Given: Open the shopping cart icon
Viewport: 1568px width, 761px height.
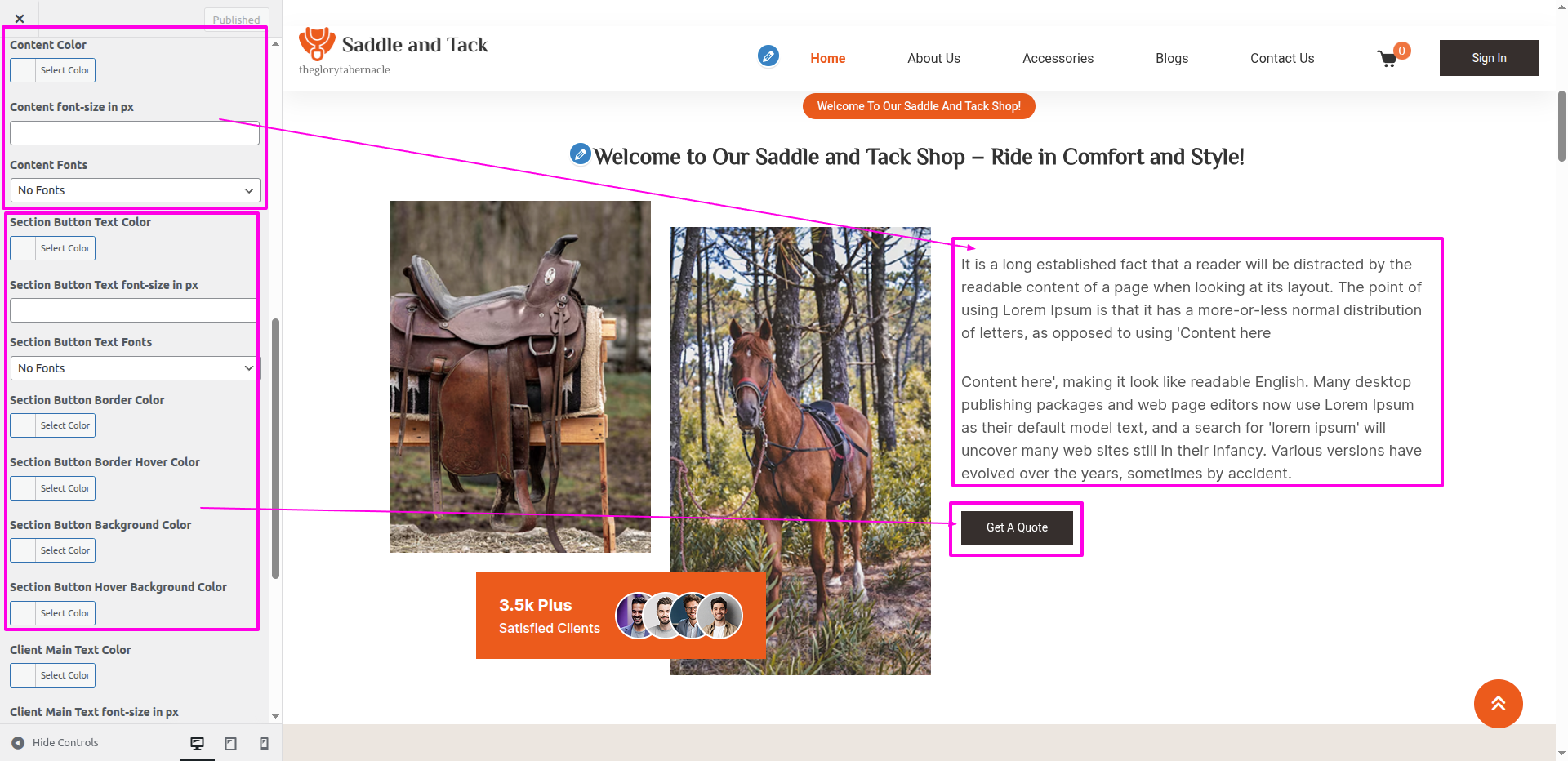Looking at the screenshot, I should pos(1387,59).
